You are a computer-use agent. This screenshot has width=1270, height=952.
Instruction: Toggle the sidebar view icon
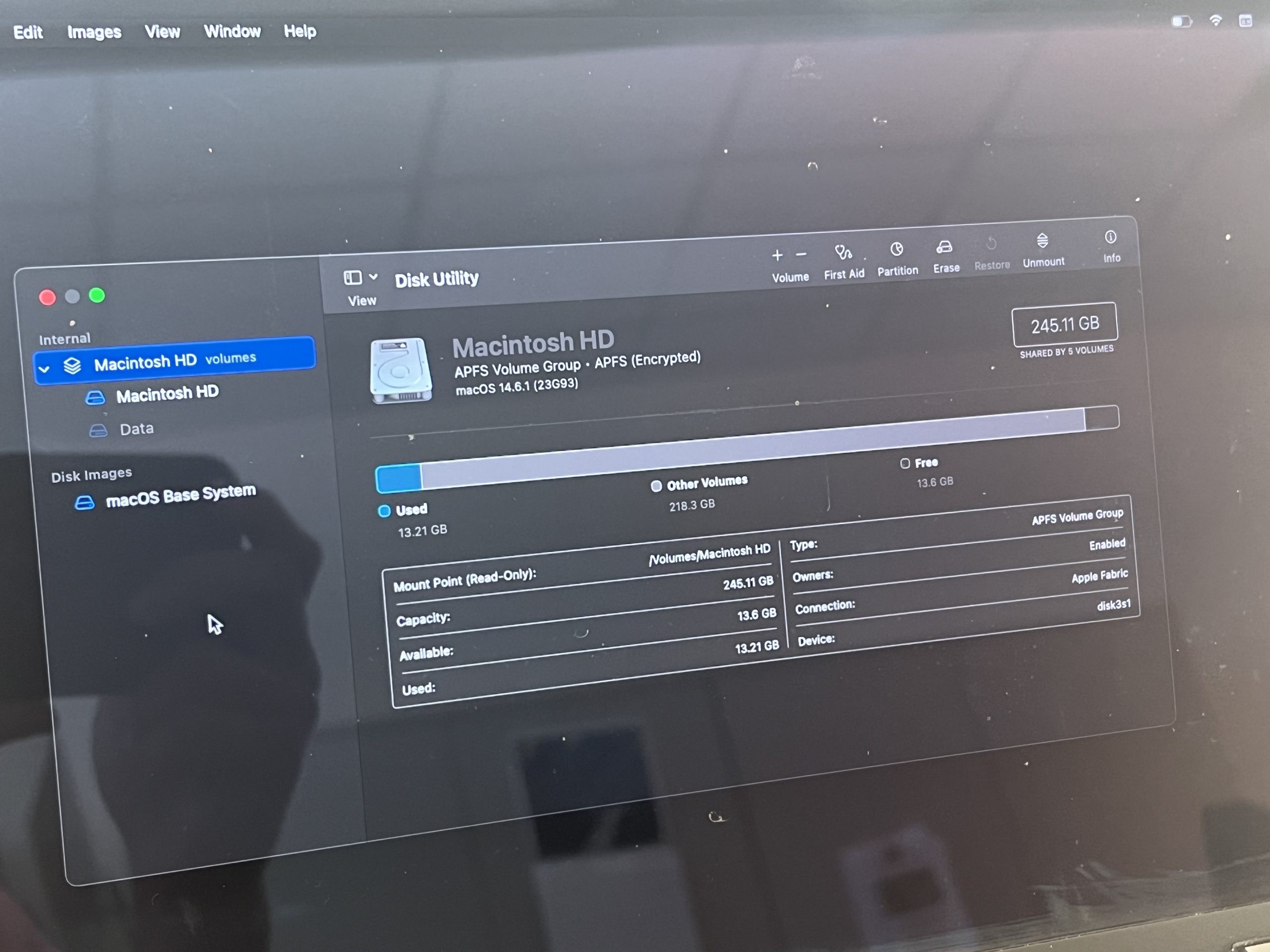coord(353,278)
